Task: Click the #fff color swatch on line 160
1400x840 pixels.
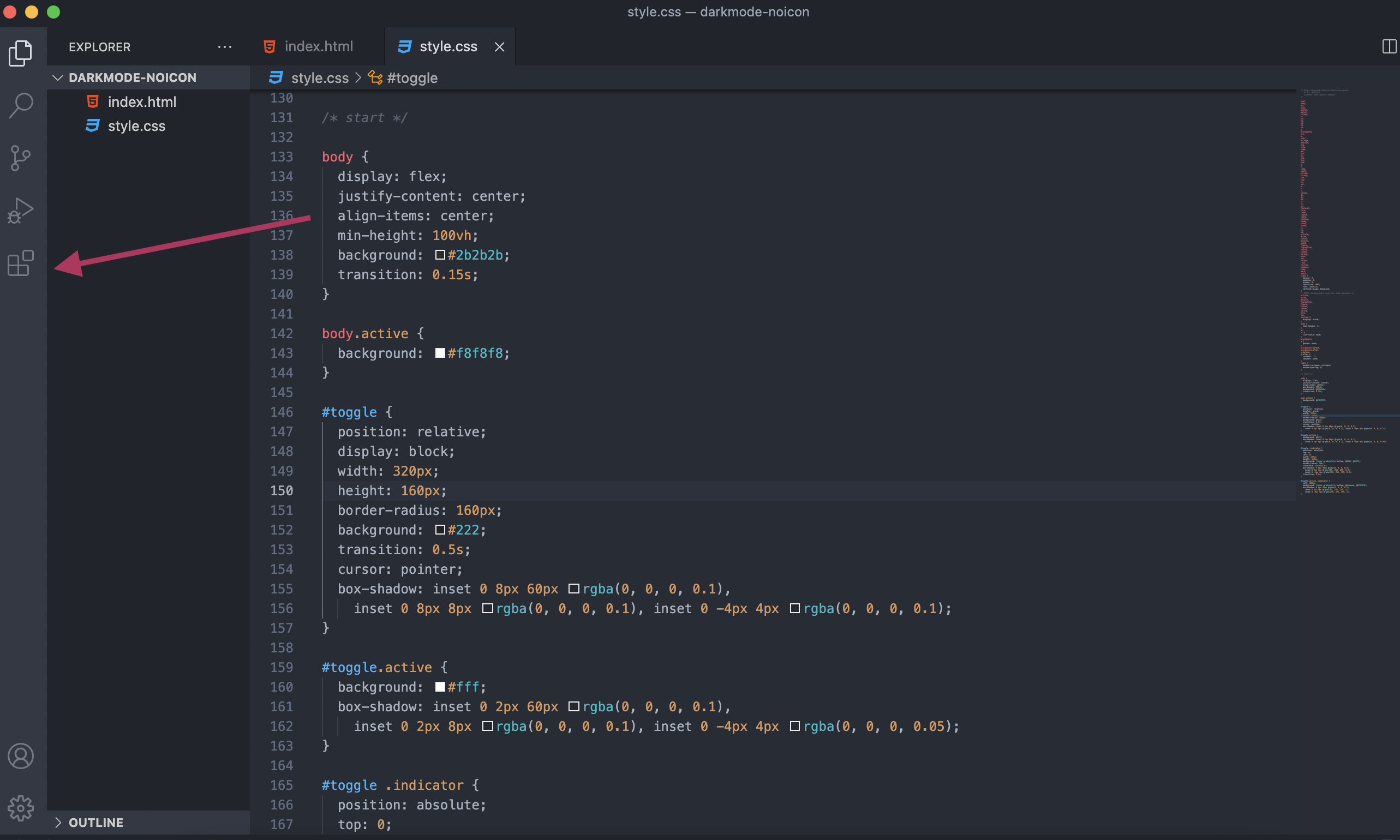Action: (x=440, y=687)
